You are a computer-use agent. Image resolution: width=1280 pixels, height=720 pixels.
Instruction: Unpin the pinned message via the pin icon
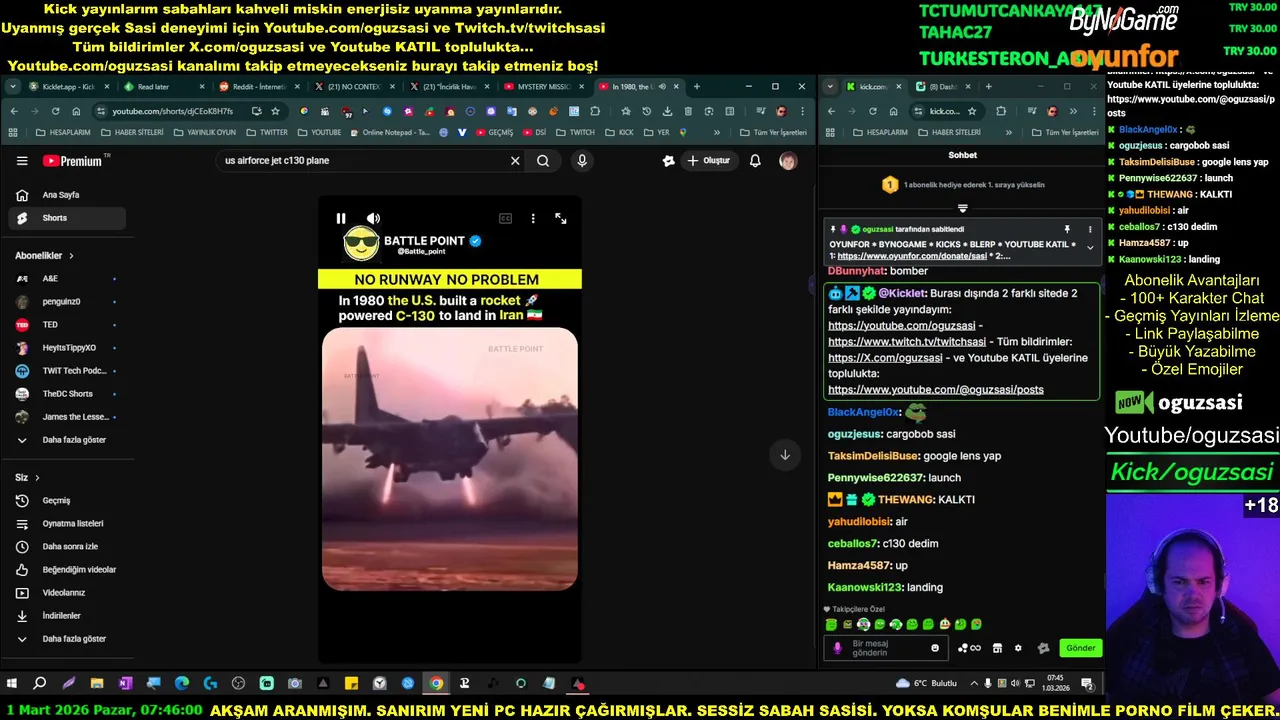pyautogui.click(x=1067, y=229)
